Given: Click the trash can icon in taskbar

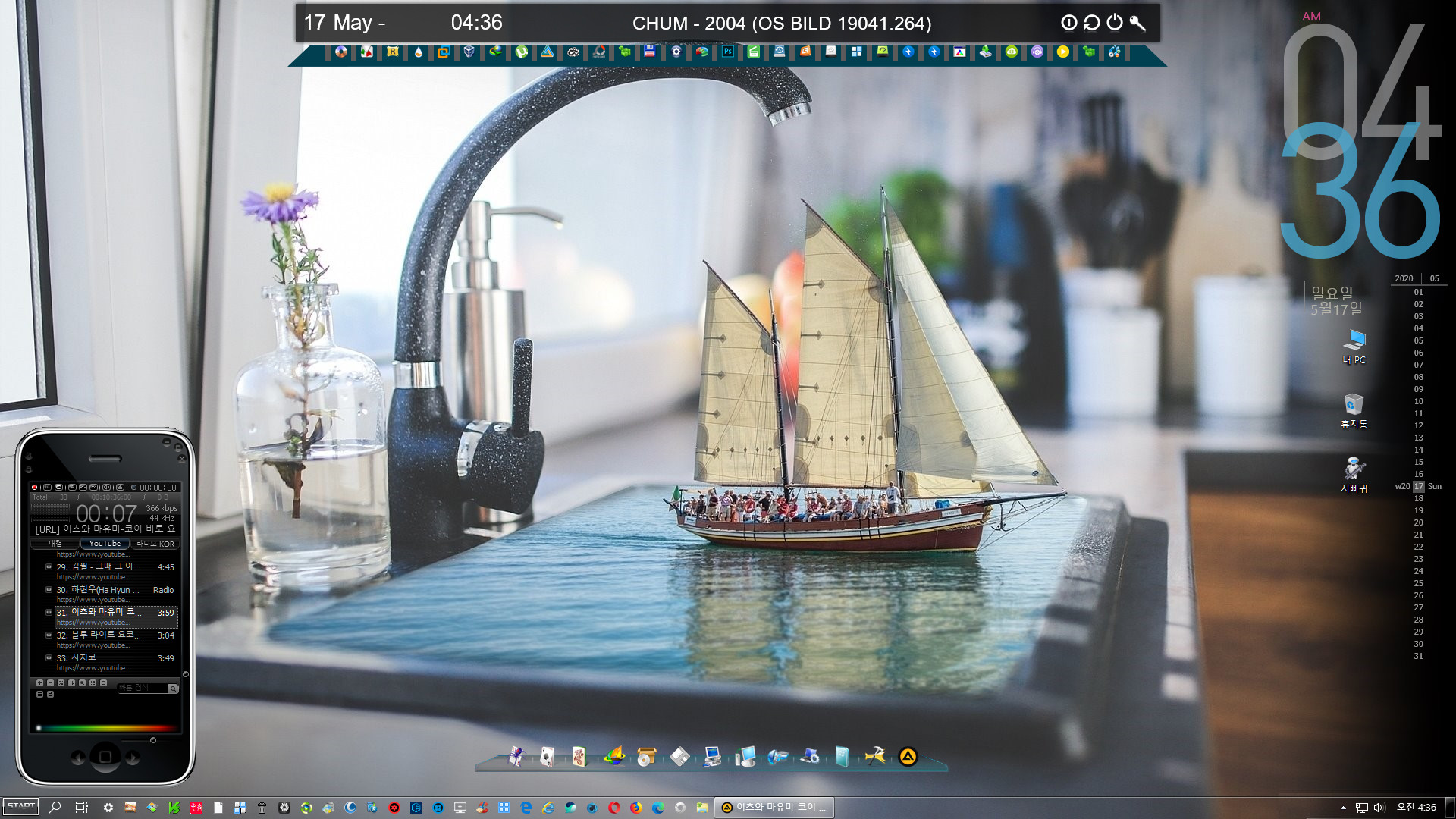Looking at the screenshot, I should coord(262,808).
